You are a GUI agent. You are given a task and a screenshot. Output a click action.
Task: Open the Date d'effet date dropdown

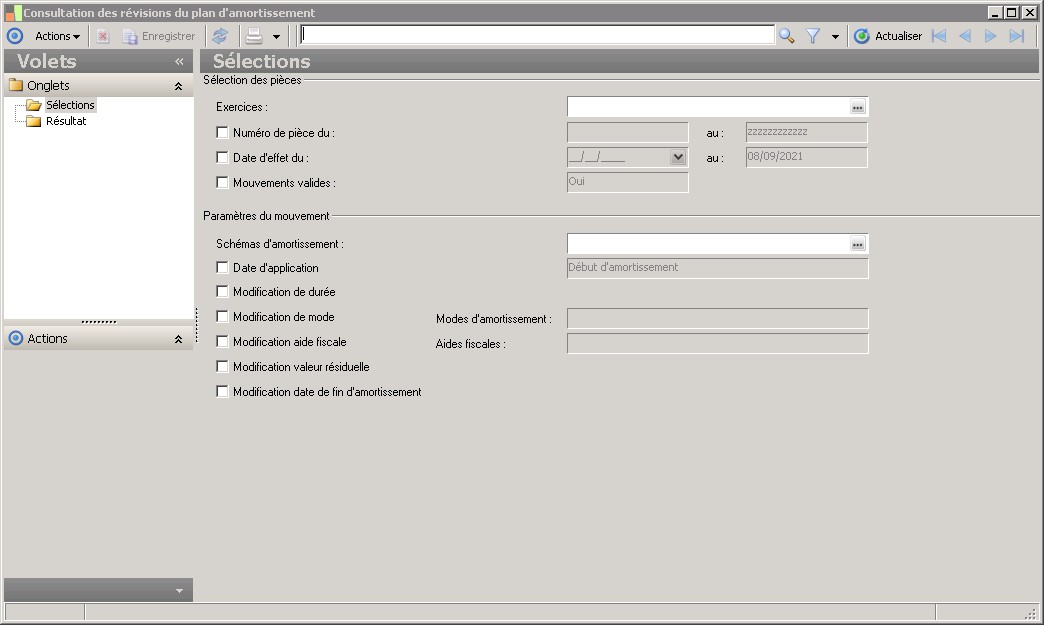point(678,157)
